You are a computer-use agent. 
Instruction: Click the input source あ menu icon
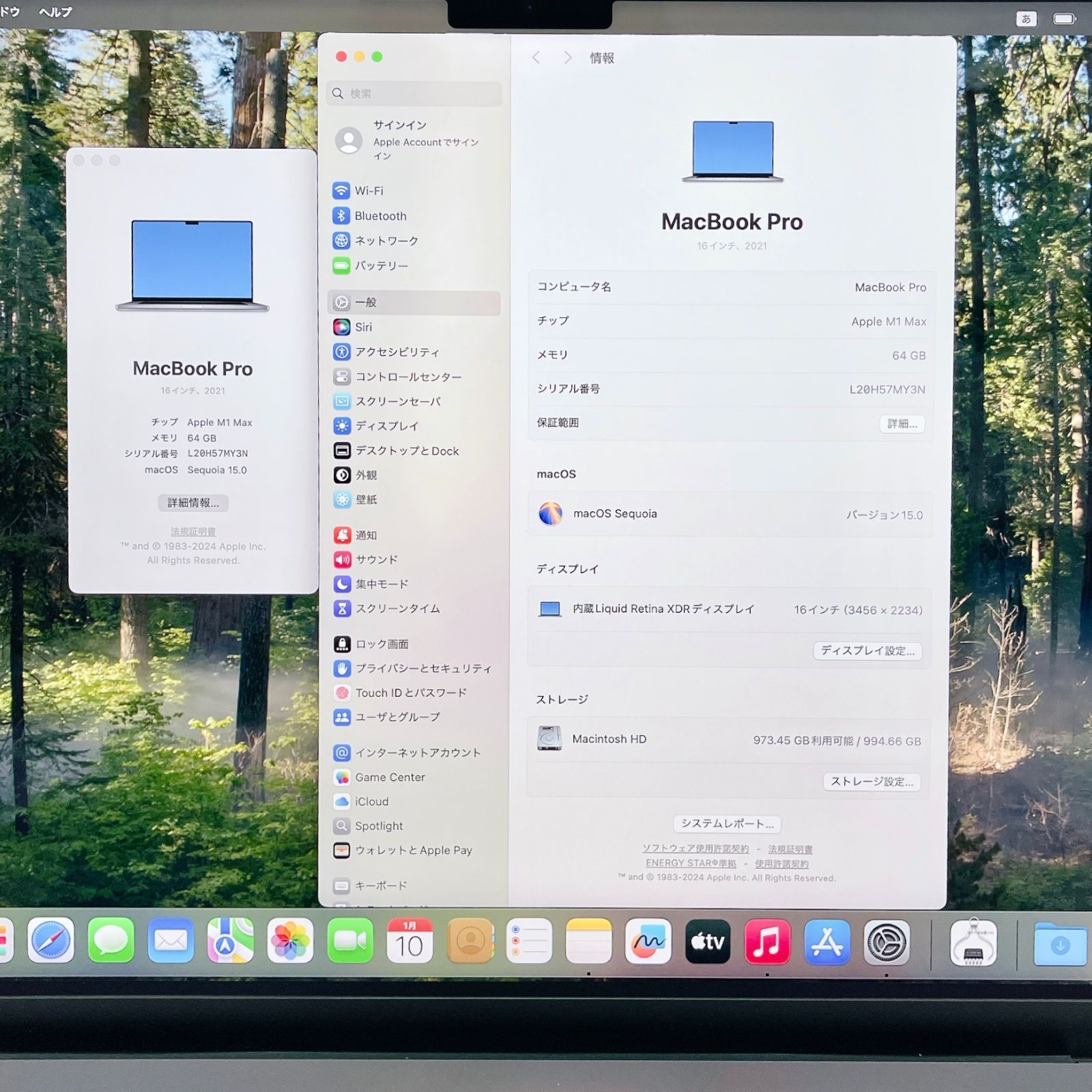click(1026, 18)
